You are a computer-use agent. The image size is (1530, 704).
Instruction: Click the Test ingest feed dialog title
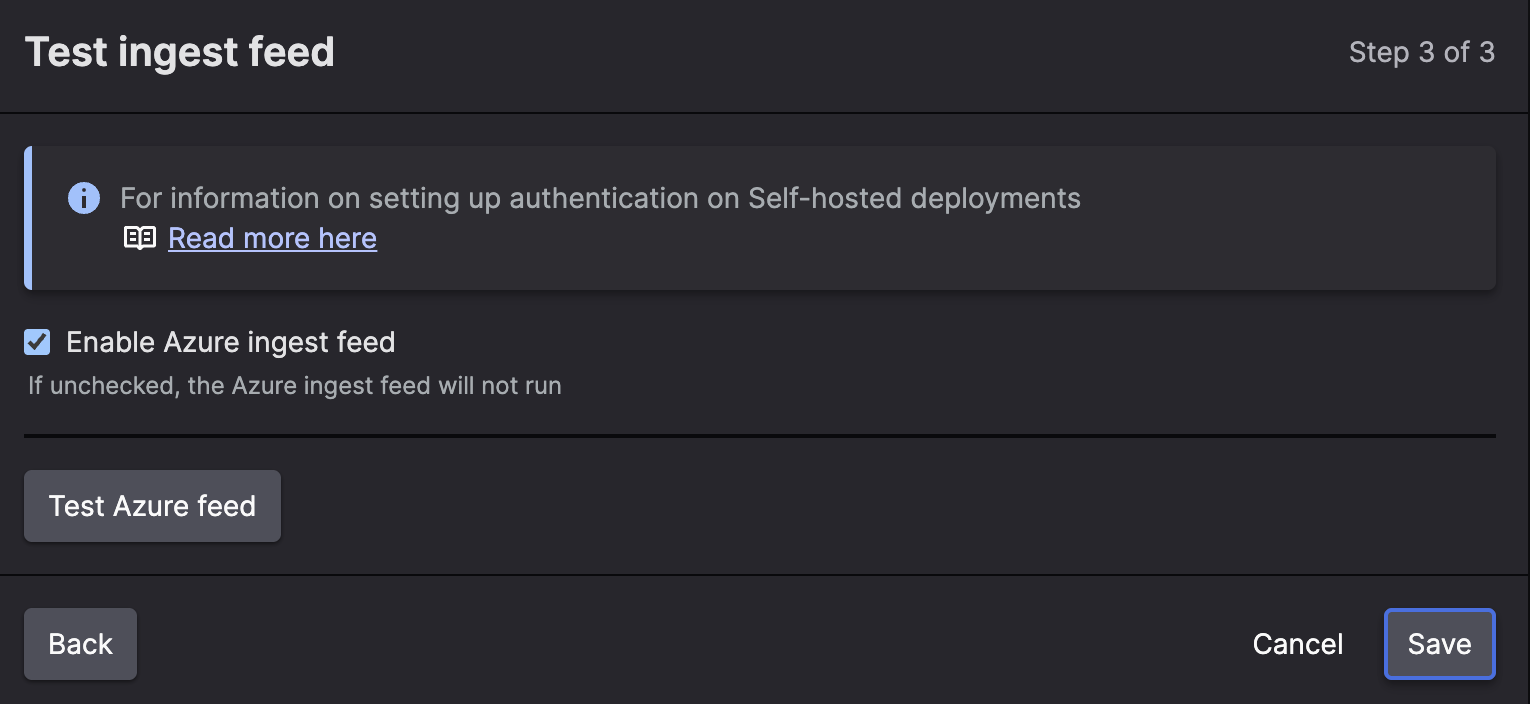180,51
